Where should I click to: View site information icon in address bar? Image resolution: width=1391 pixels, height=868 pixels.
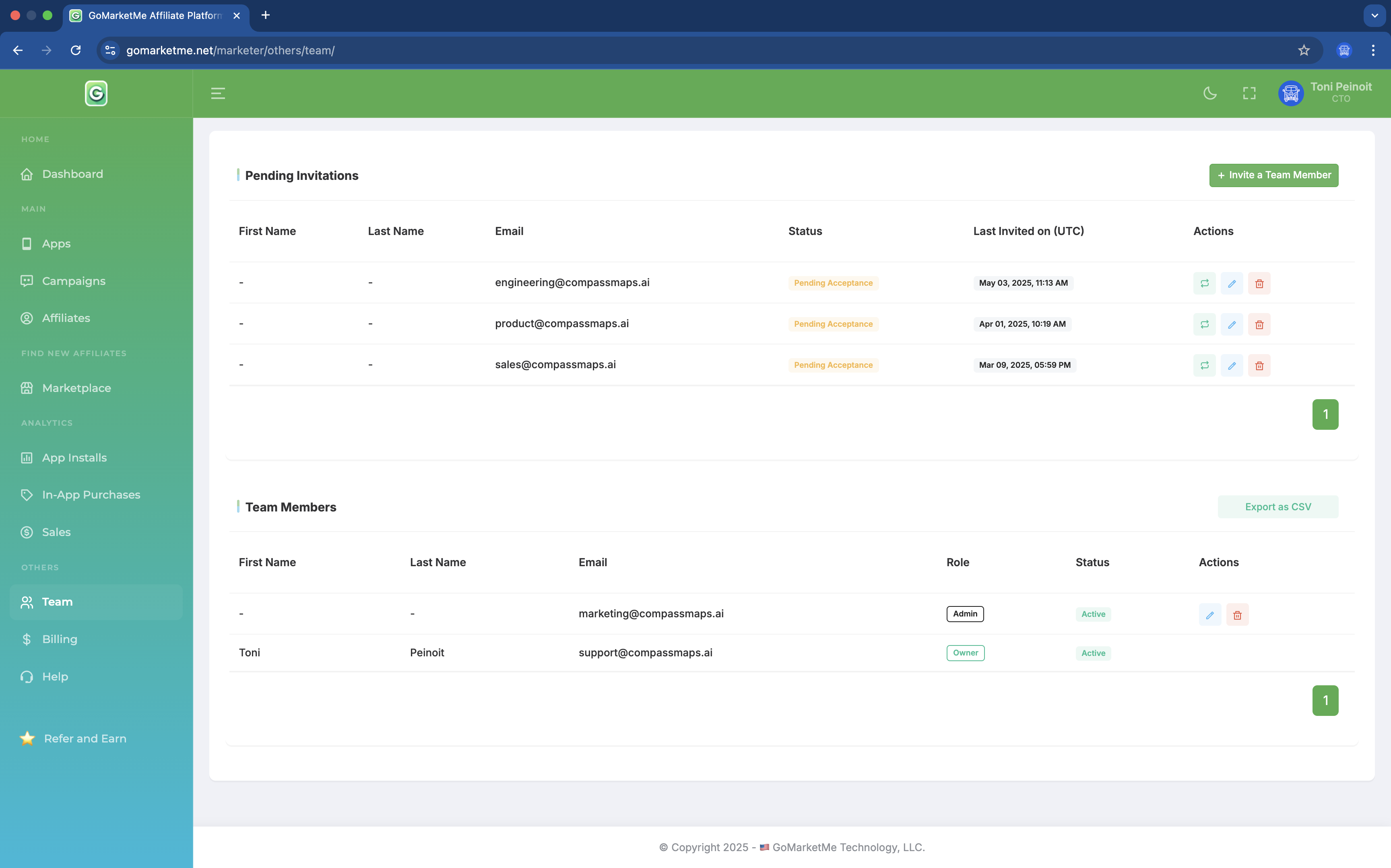[x=111, y=51]
